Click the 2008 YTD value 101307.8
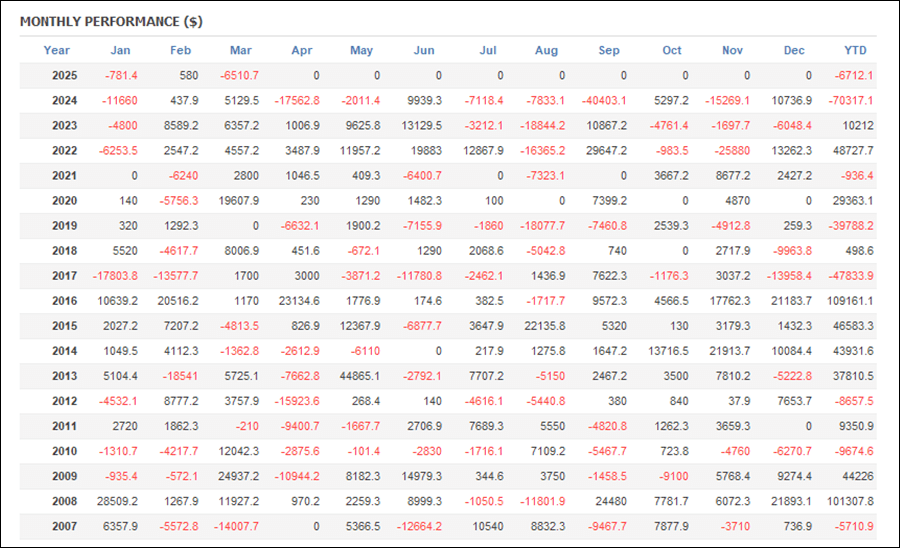 pos(850,502)
